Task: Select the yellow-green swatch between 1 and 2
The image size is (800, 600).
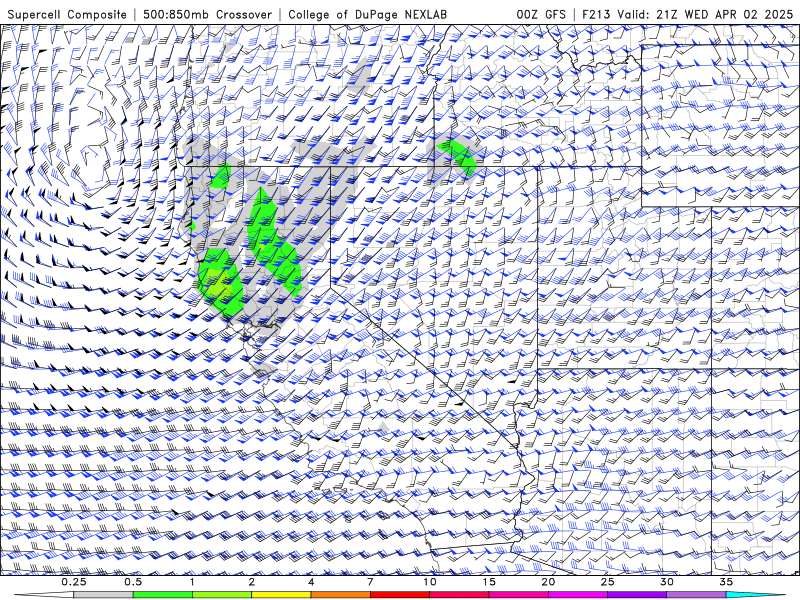Action: point(222,595)
